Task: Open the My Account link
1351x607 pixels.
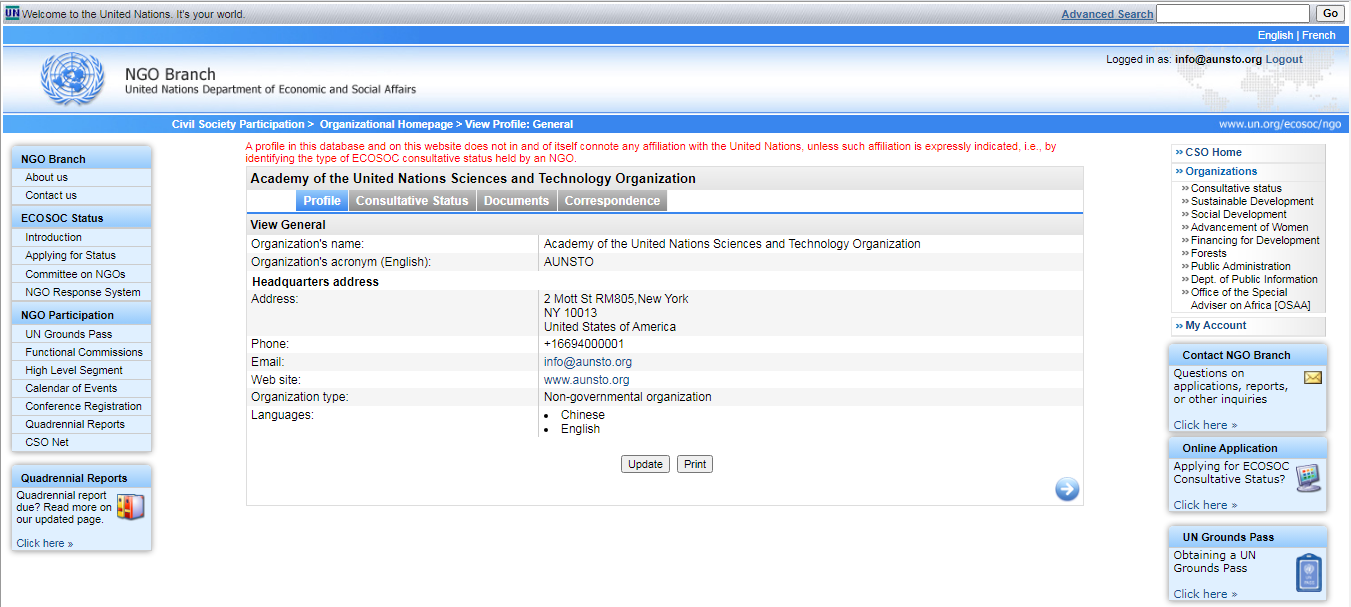Action: [x=1216, y=325]
